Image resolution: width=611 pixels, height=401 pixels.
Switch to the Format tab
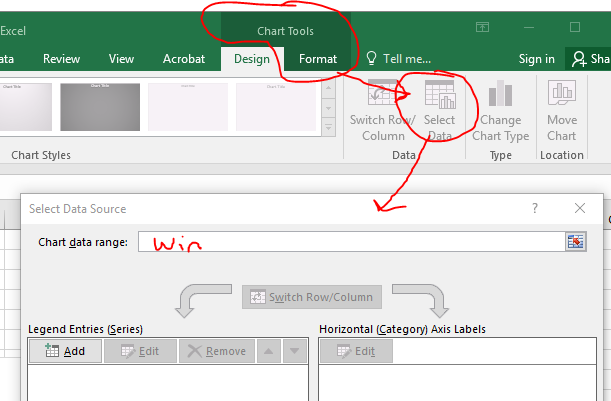tap(318, 59)
